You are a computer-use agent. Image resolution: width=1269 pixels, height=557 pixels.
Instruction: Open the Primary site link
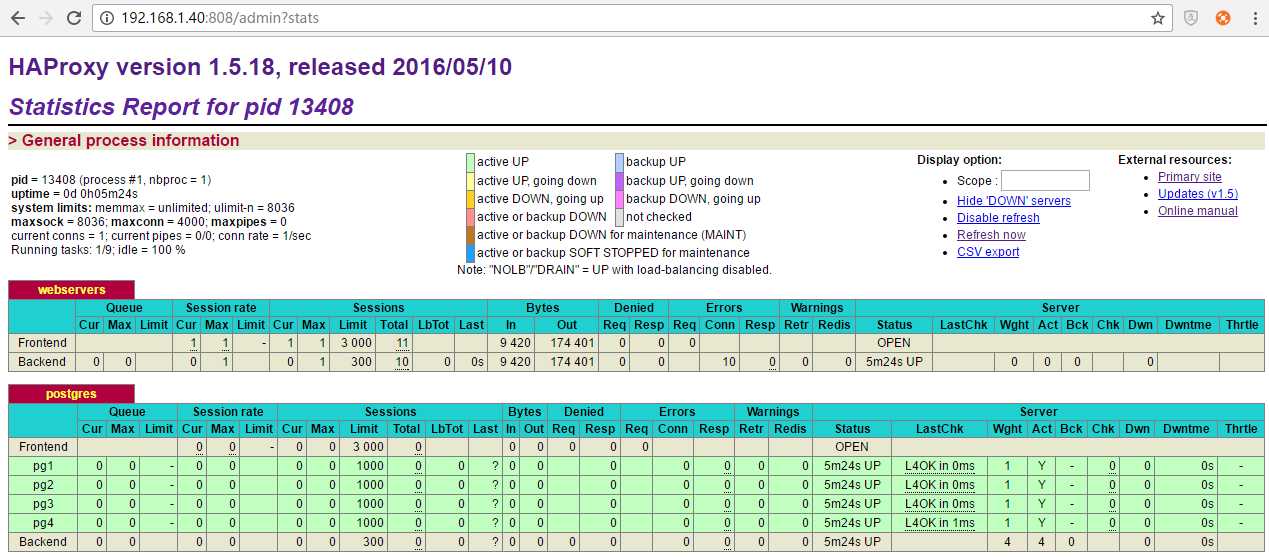[1189, 177]
